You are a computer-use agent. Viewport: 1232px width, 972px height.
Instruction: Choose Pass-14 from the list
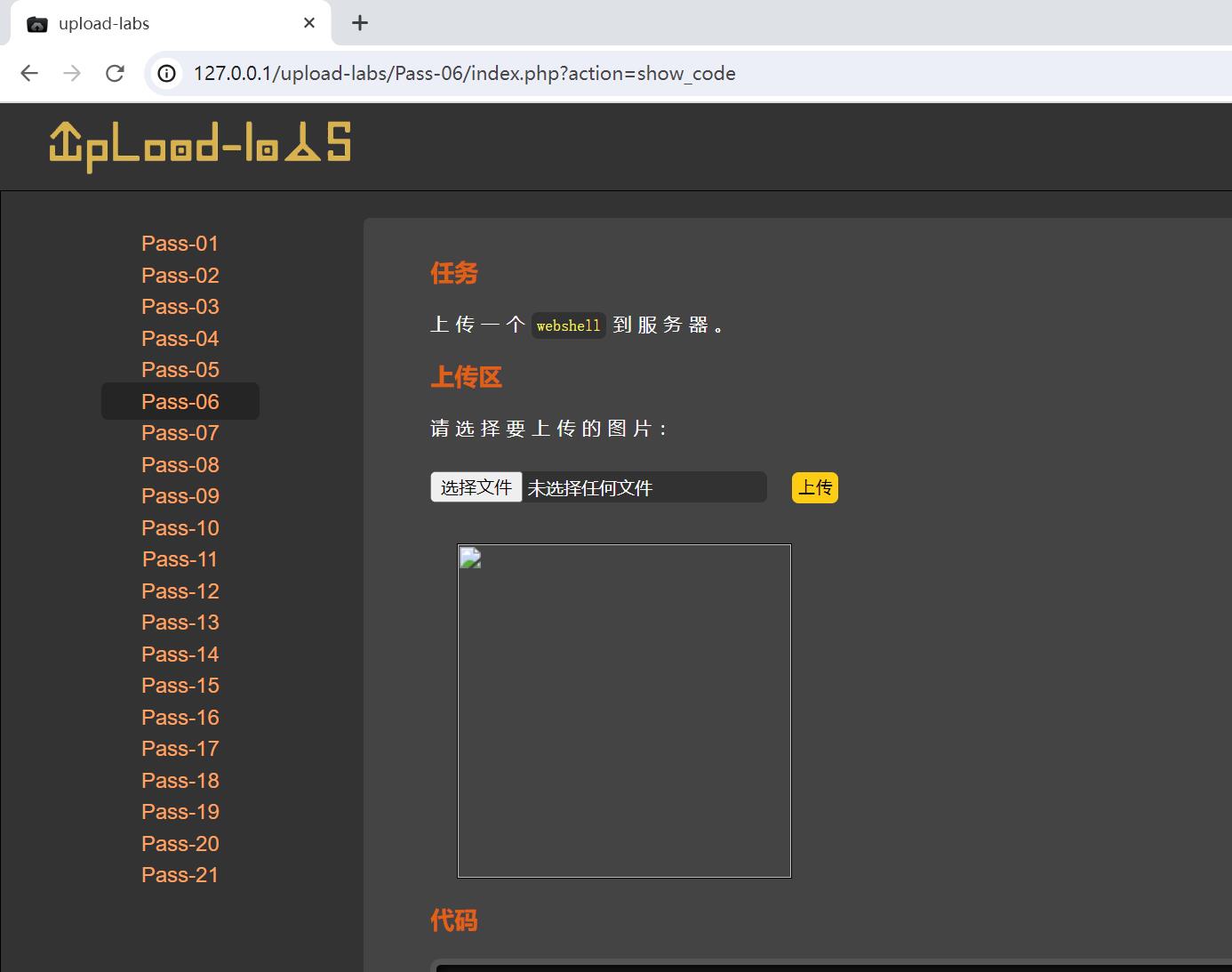coord(180,655)
